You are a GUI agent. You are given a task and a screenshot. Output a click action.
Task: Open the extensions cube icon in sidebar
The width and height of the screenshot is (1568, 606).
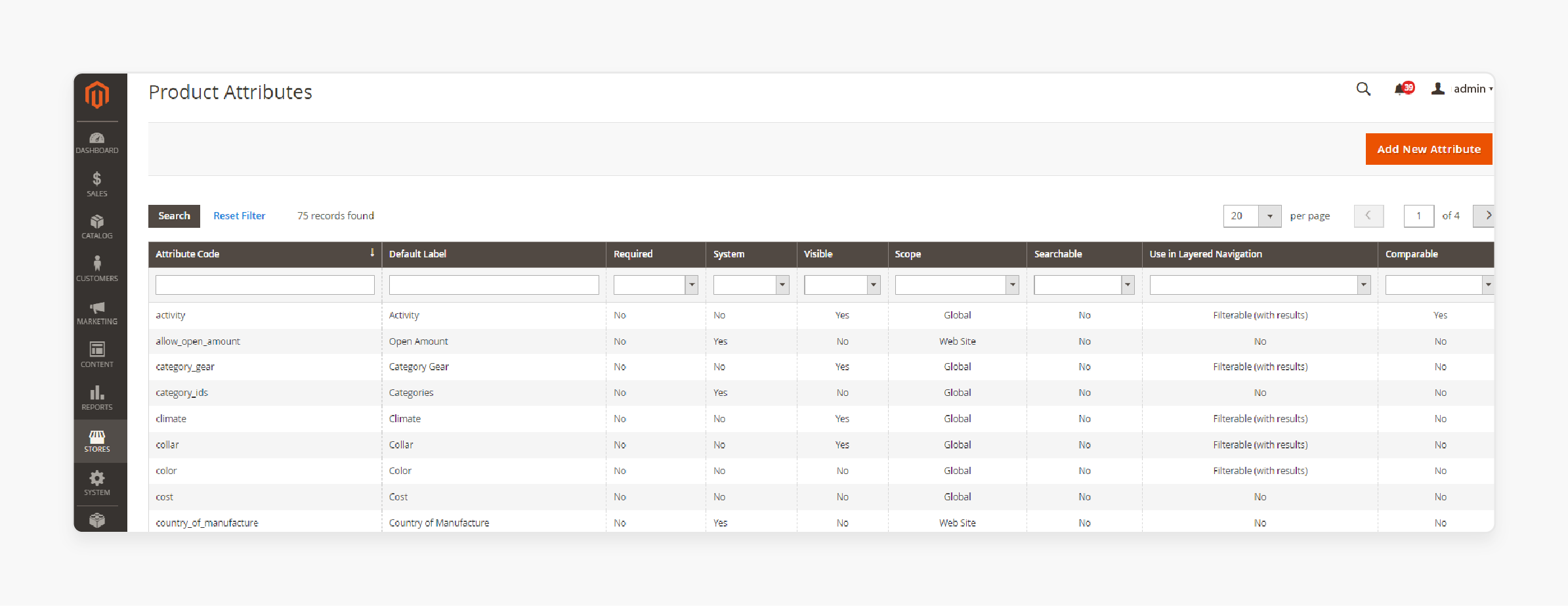click(97, 521)
